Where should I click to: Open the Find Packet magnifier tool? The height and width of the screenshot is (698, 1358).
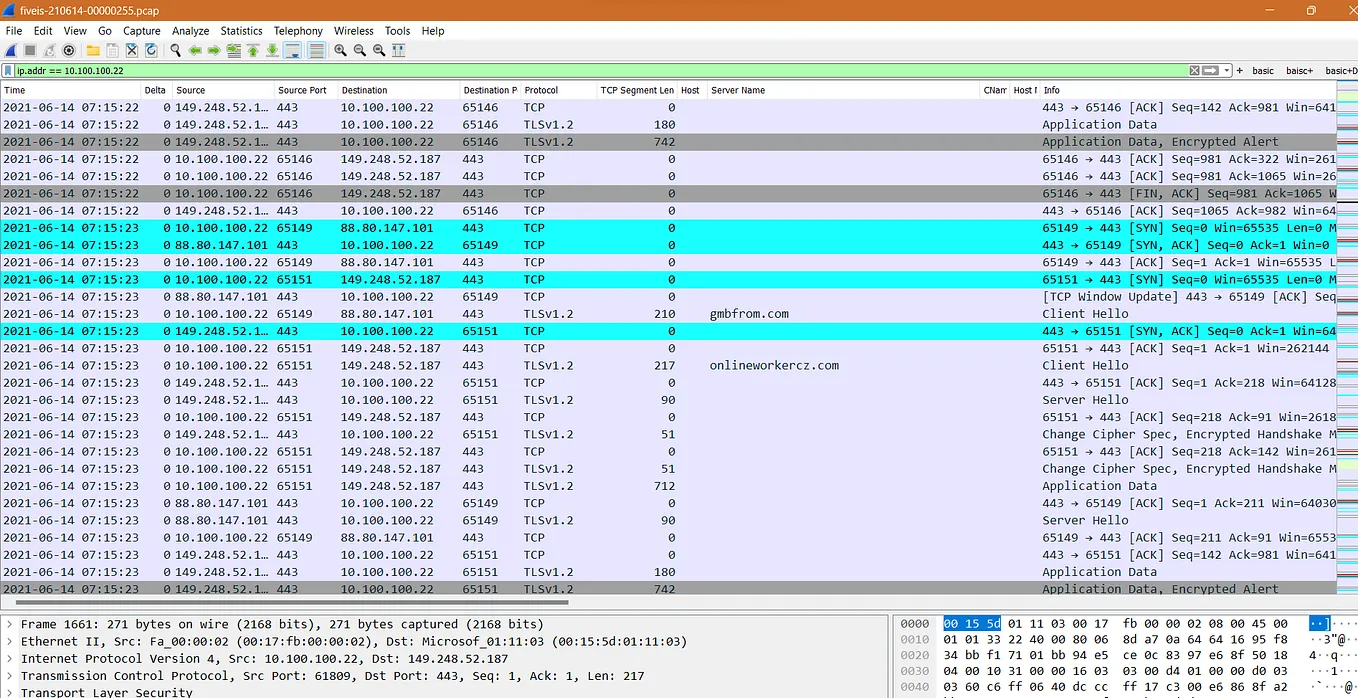[175, 50]
